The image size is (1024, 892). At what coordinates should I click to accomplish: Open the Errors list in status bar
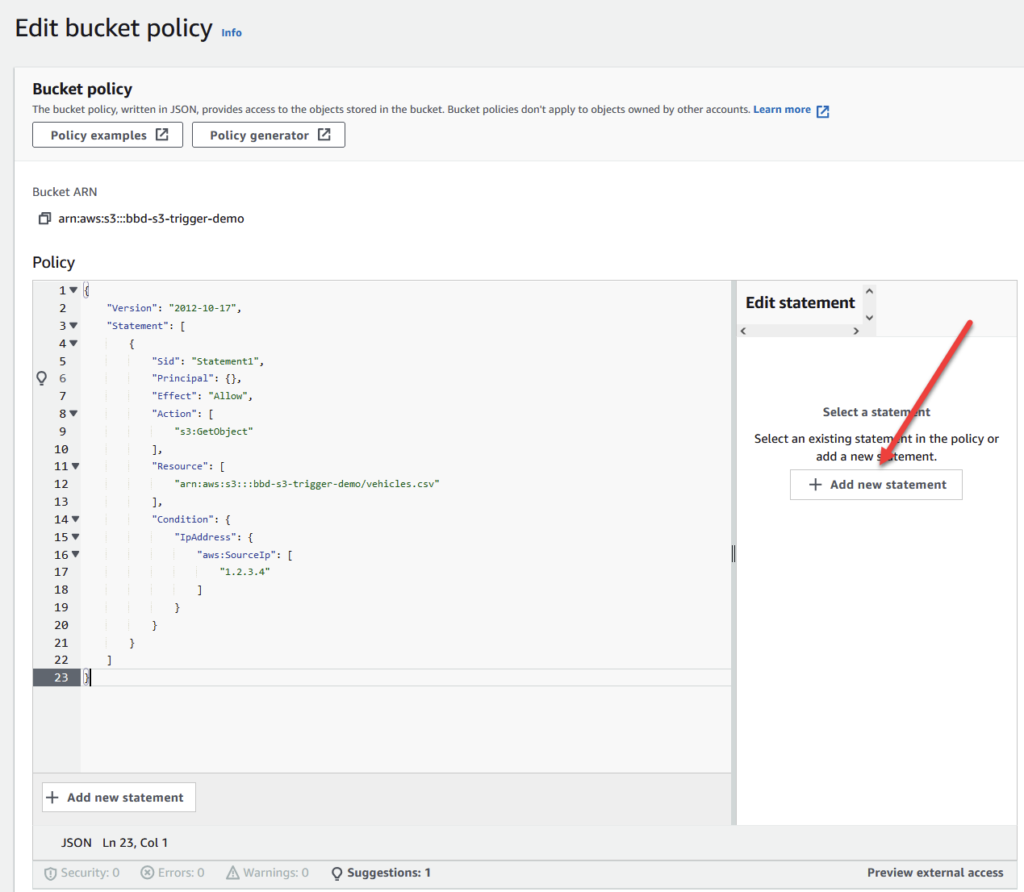click(x=172, y=873)
